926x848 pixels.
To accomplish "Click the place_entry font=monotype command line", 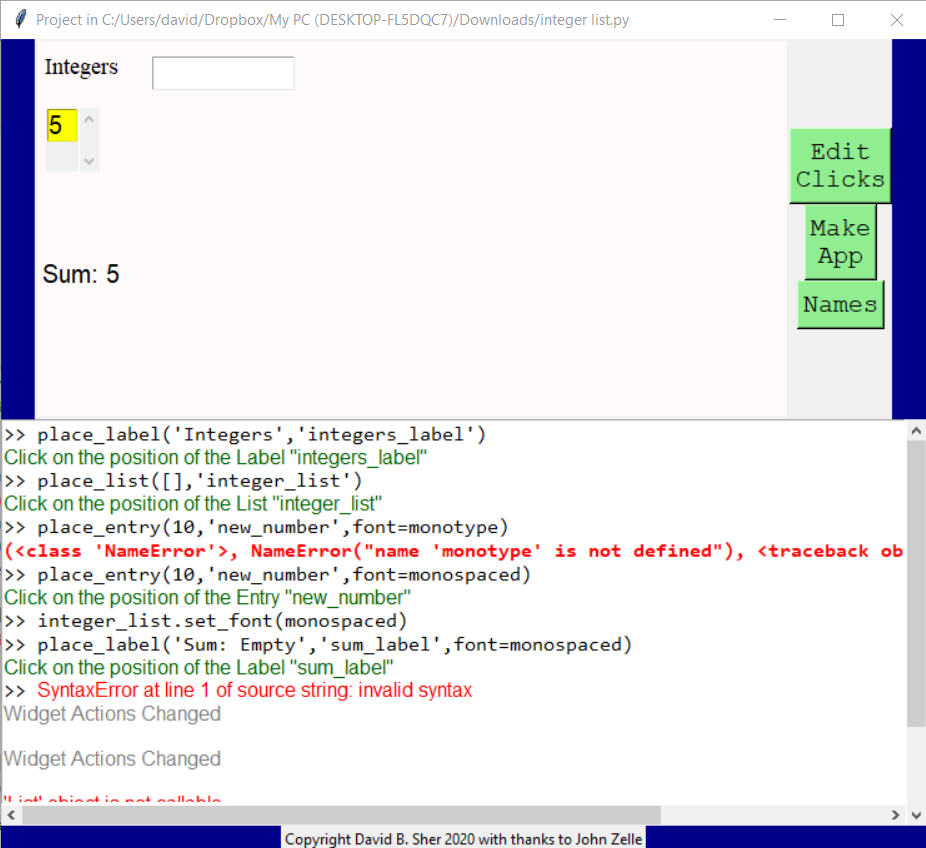I will point(256,527).
